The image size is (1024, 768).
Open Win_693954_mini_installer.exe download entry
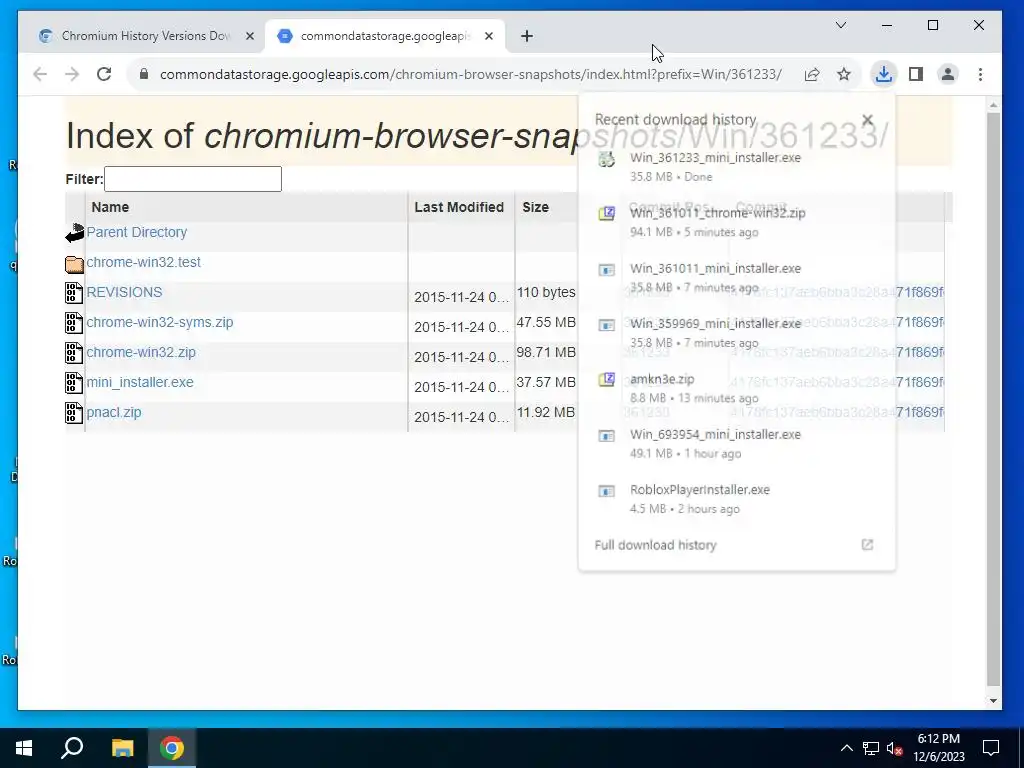point(737,443)
